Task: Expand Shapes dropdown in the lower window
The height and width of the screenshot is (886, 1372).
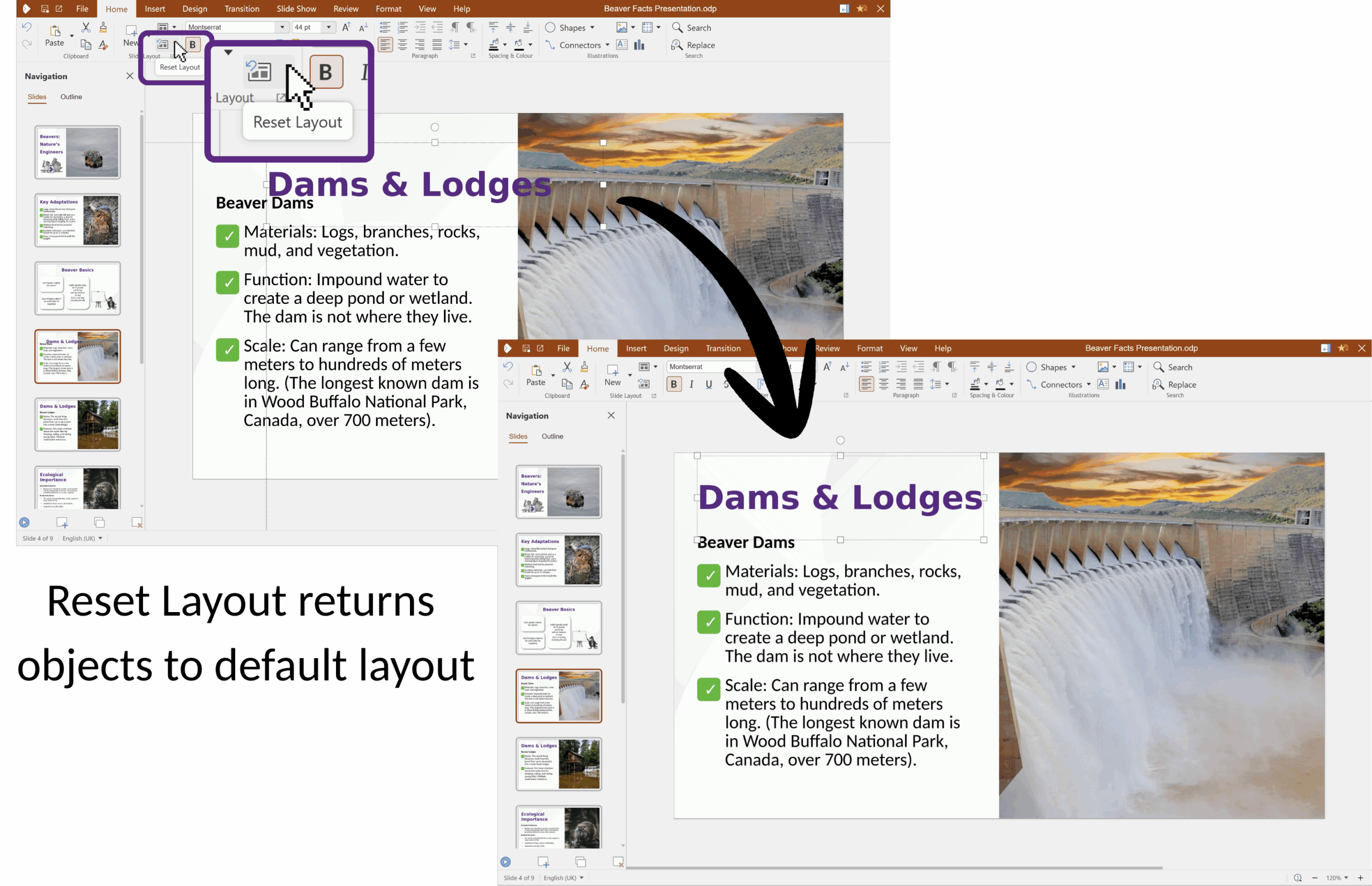Action: click(1073, 367)
